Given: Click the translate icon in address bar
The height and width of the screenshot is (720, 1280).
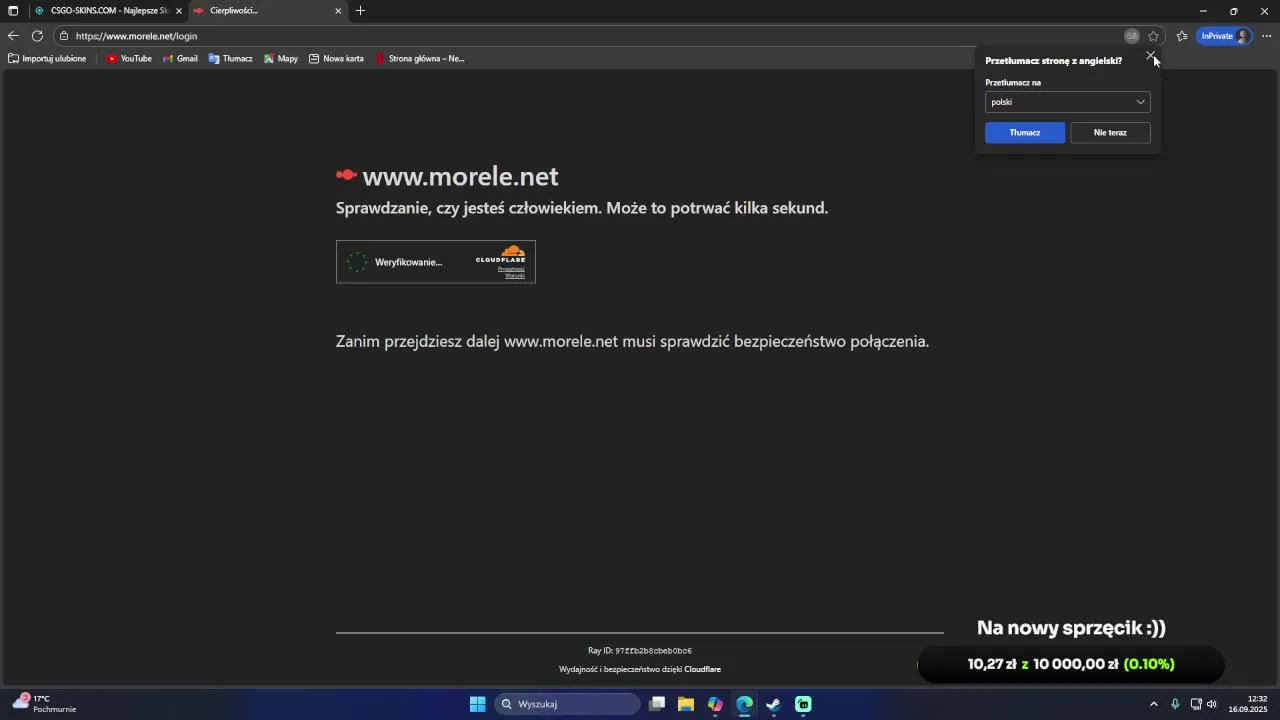Looking at the screenshot, I should tap(1131, 36).
